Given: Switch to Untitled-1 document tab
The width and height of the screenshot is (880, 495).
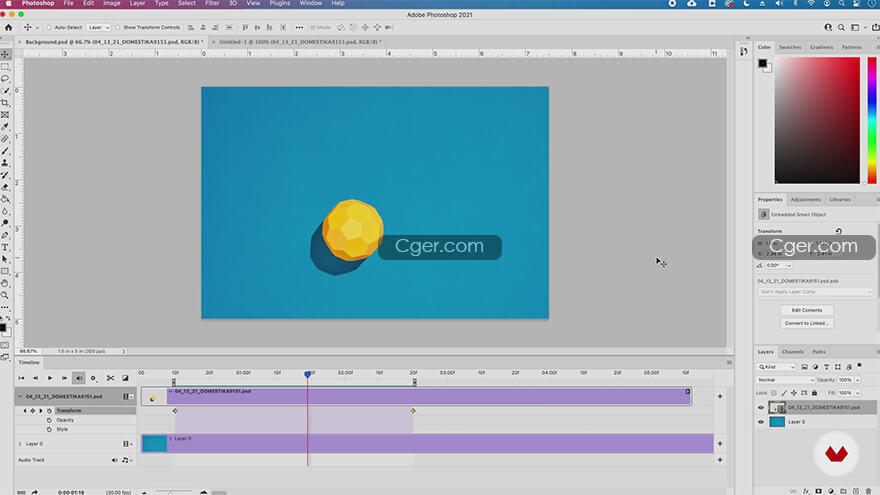Looking at the screenshot, I should [x=300, y=42].
